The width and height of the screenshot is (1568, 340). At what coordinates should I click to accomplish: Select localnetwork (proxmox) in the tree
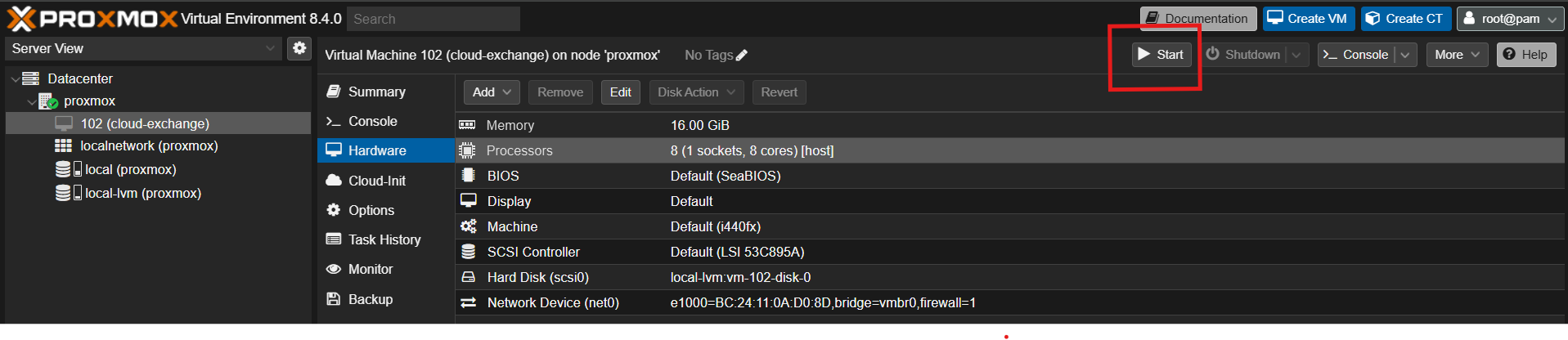click(x=149, y=145)
